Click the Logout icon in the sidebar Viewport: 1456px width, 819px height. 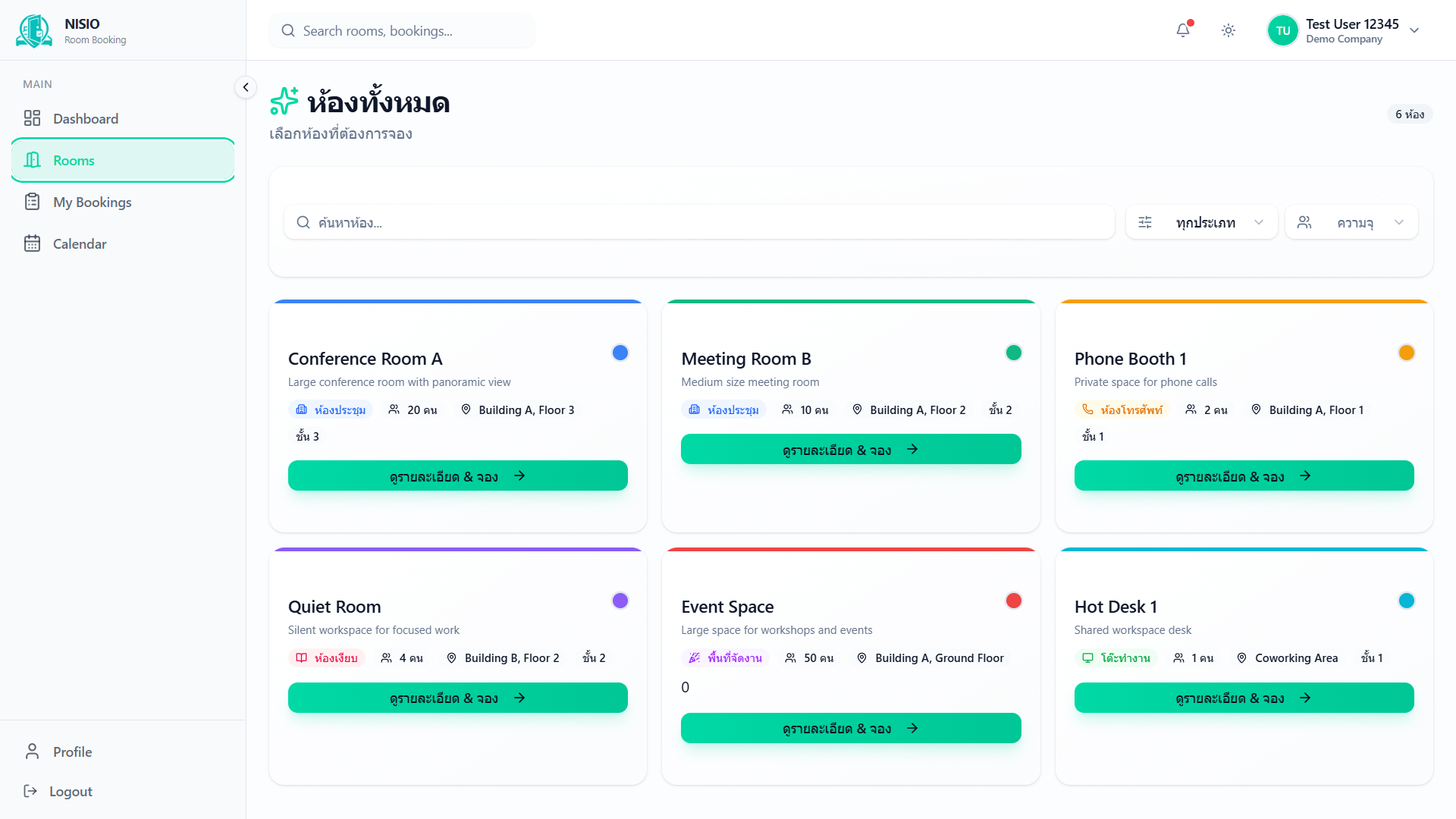(x=30, y=791)
